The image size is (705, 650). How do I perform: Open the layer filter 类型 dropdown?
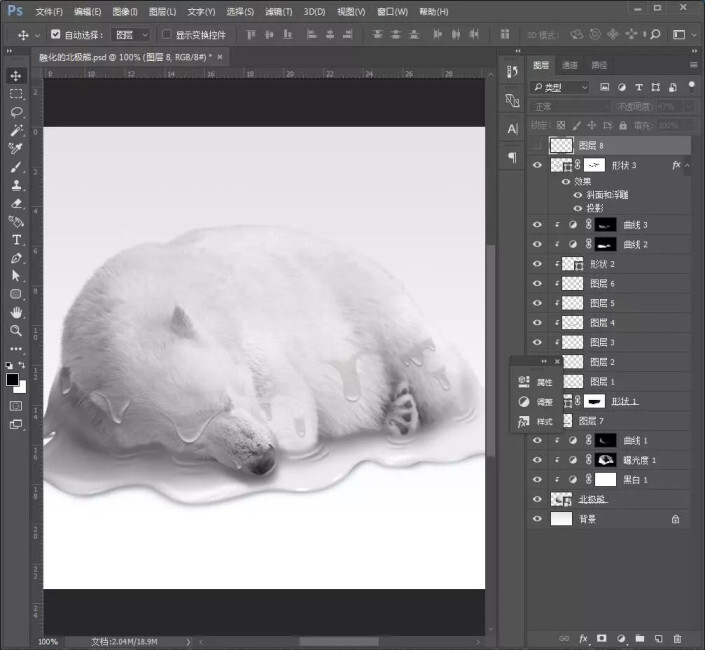coord(562,87)
